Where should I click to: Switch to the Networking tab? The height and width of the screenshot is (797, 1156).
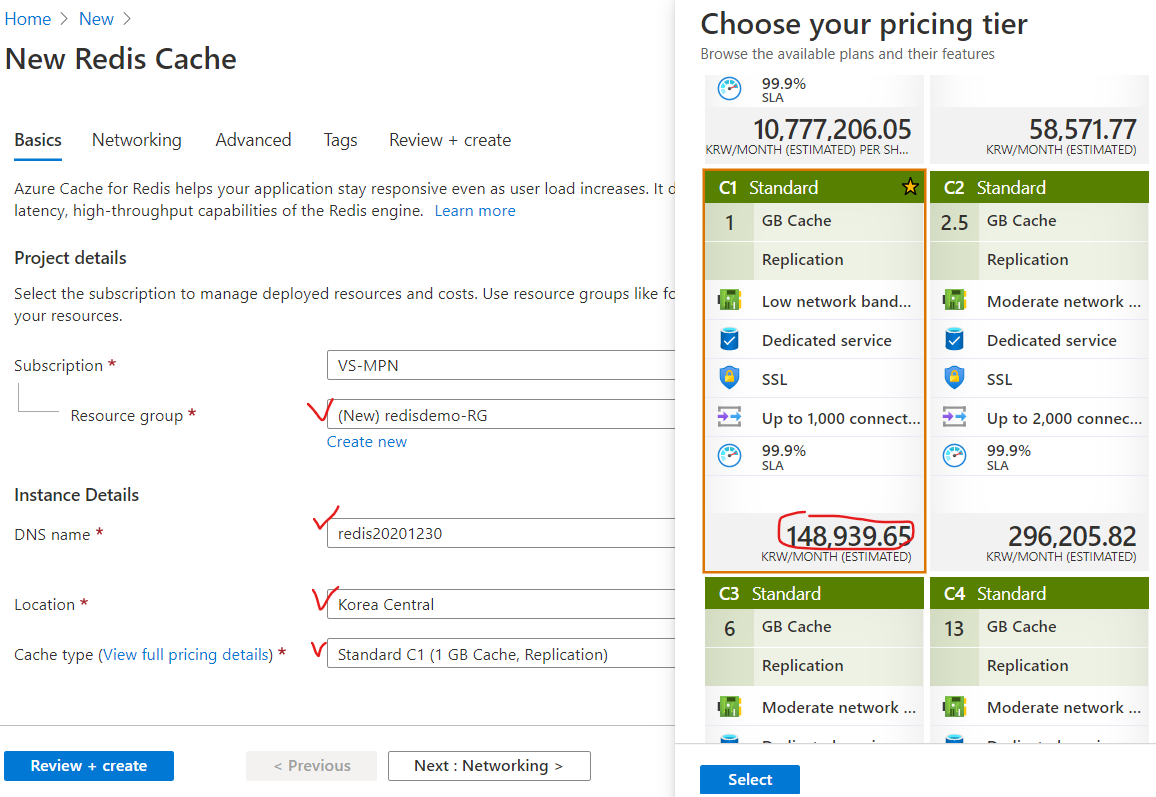pos(137,140)
